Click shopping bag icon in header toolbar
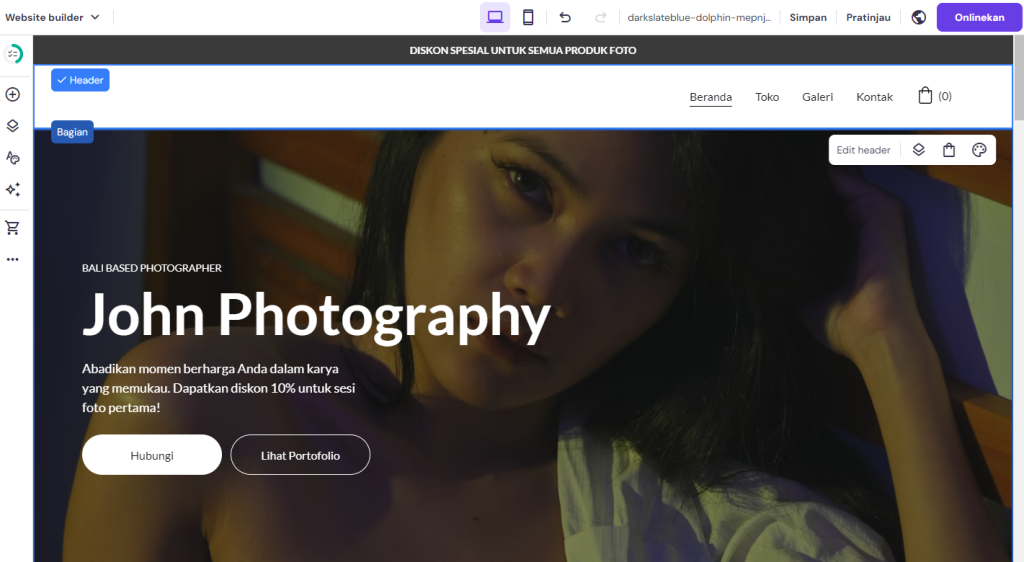Image resolution: width=1024 pixels, height=562 pixels. 949,150
